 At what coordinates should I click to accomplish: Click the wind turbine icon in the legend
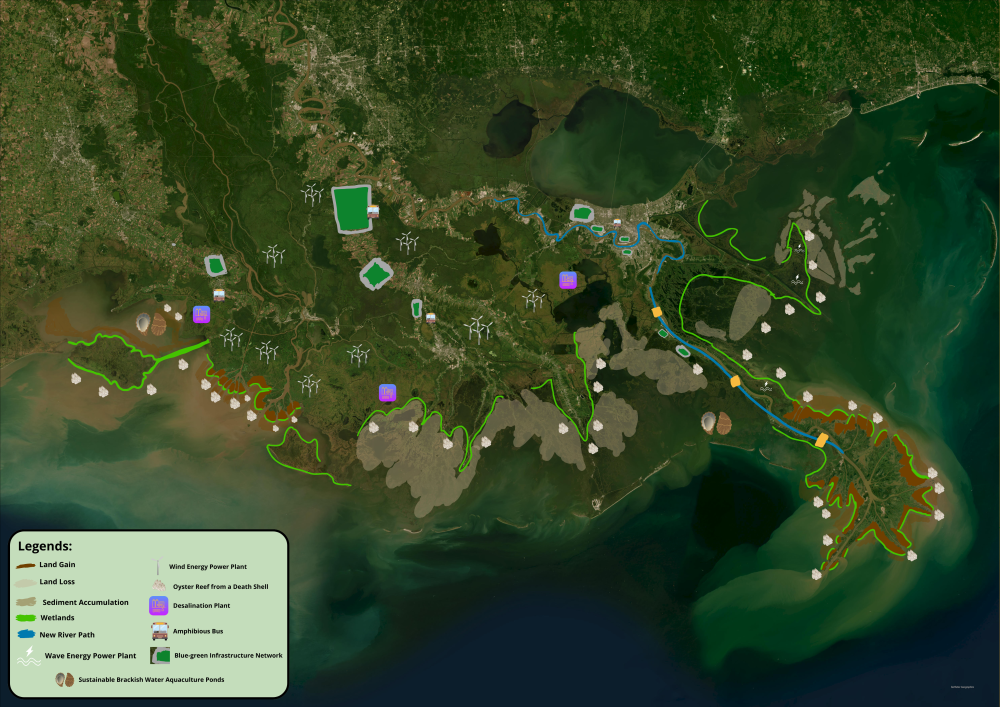(x=158, y=564)
